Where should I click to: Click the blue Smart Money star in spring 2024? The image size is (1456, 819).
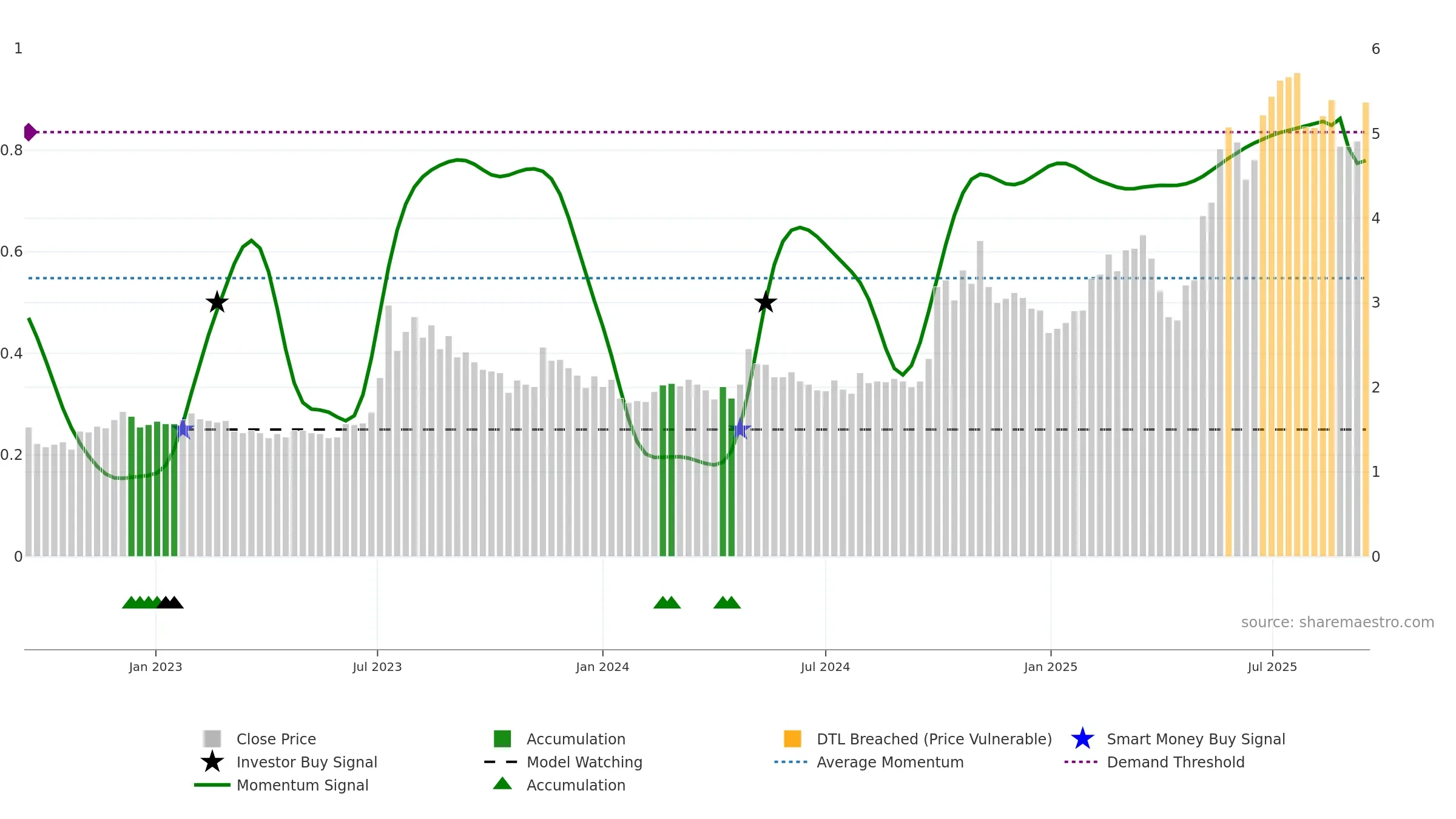click(740, 429)
